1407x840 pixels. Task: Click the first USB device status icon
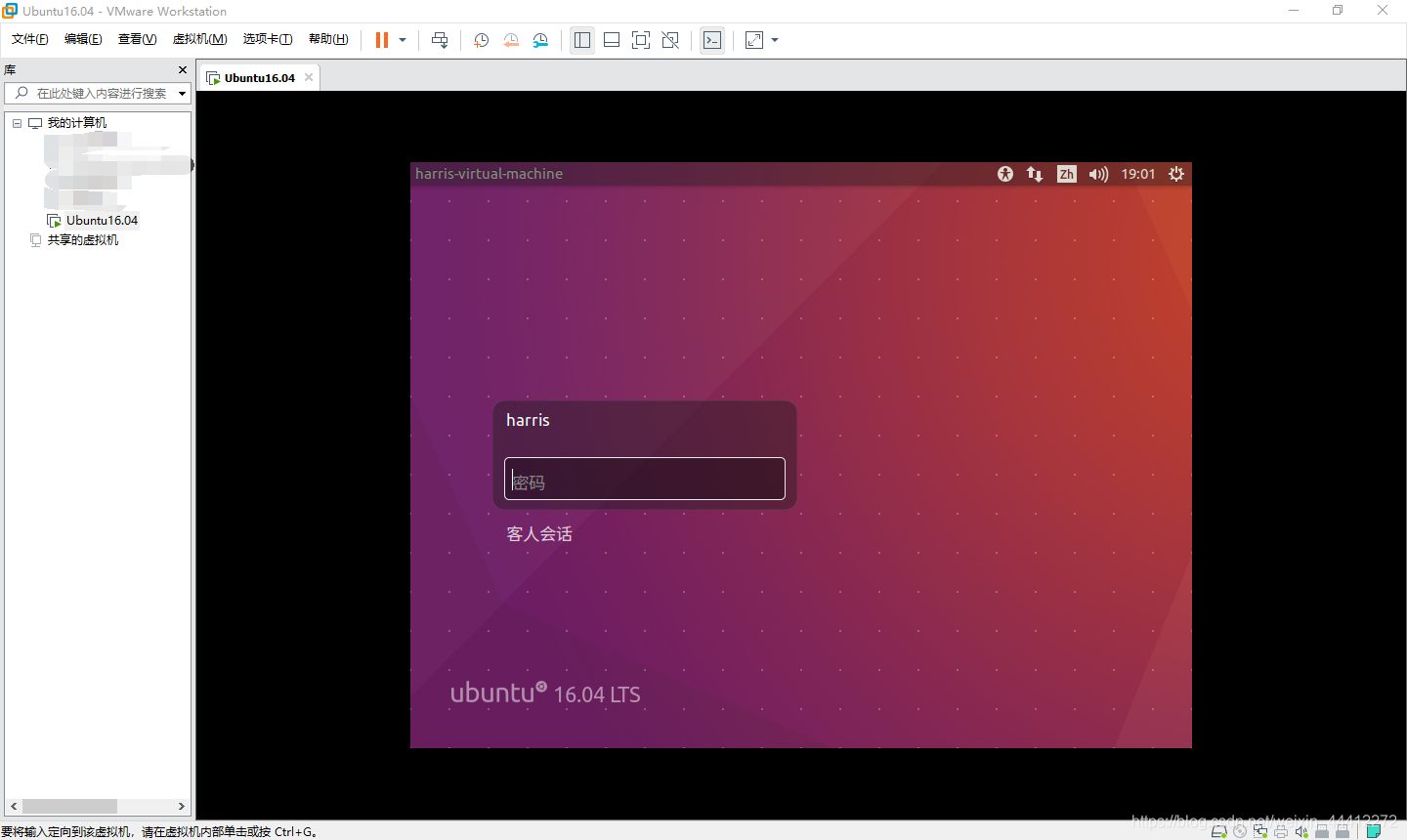click(x=1322, y=831)
